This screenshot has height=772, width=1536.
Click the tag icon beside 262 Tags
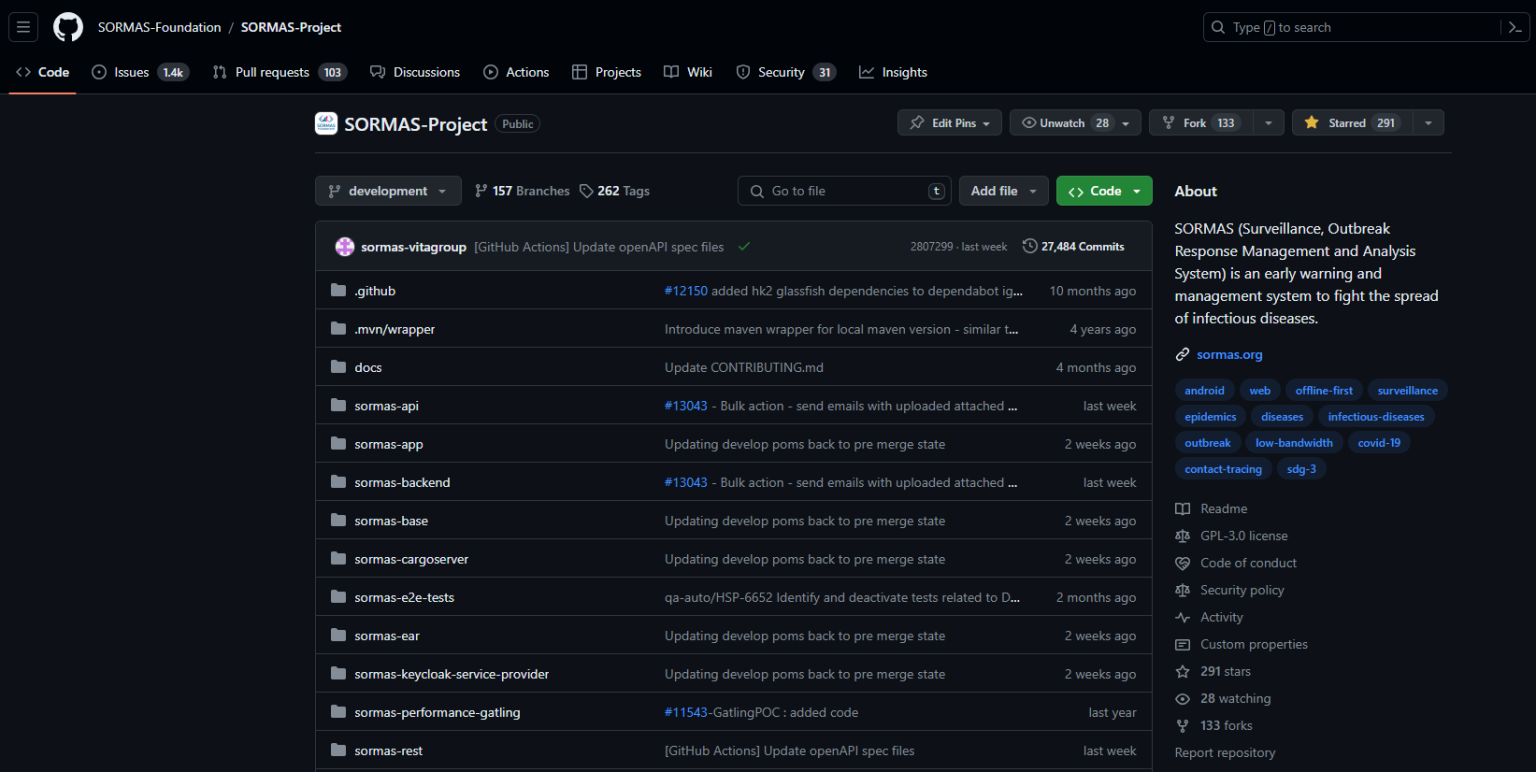click(587, 191)
